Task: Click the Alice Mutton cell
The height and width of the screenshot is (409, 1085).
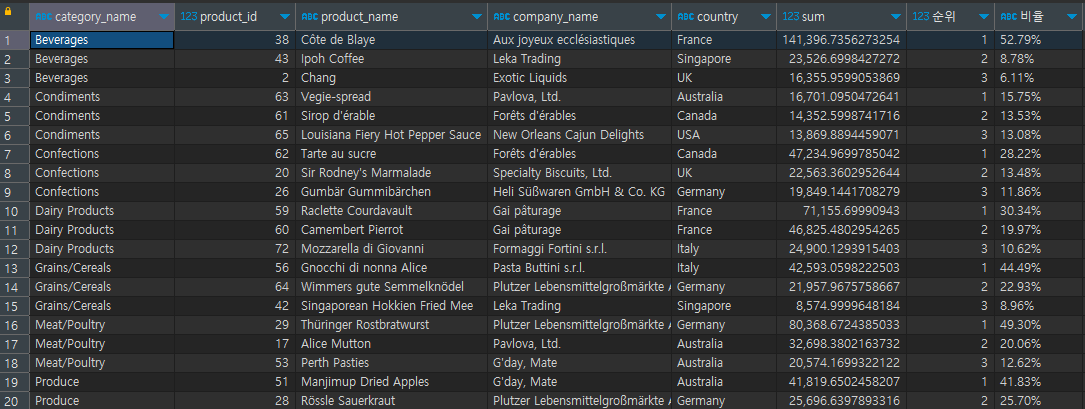Action: (392, 343)
